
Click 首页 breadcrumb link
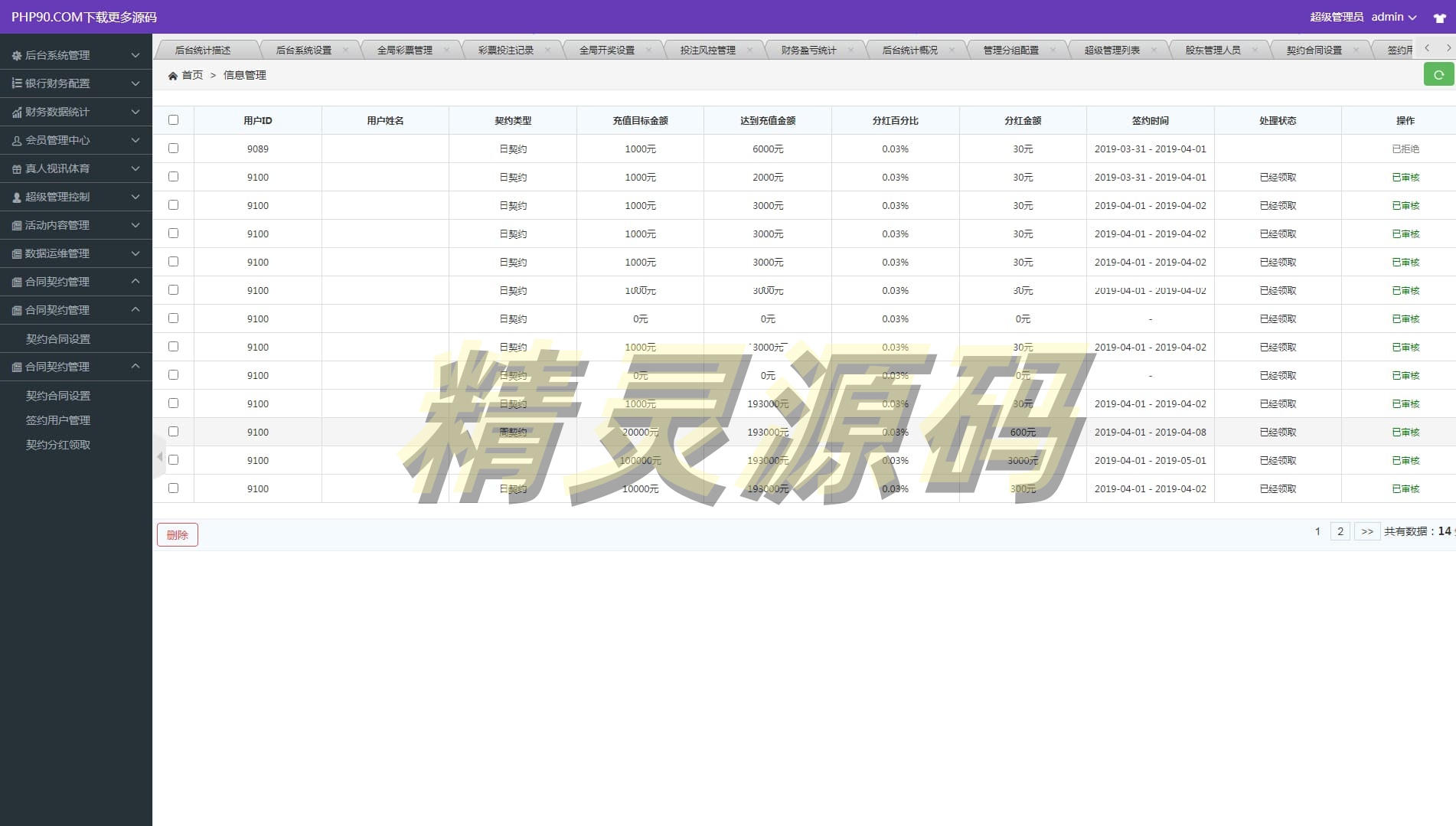(x=192, y=75)
